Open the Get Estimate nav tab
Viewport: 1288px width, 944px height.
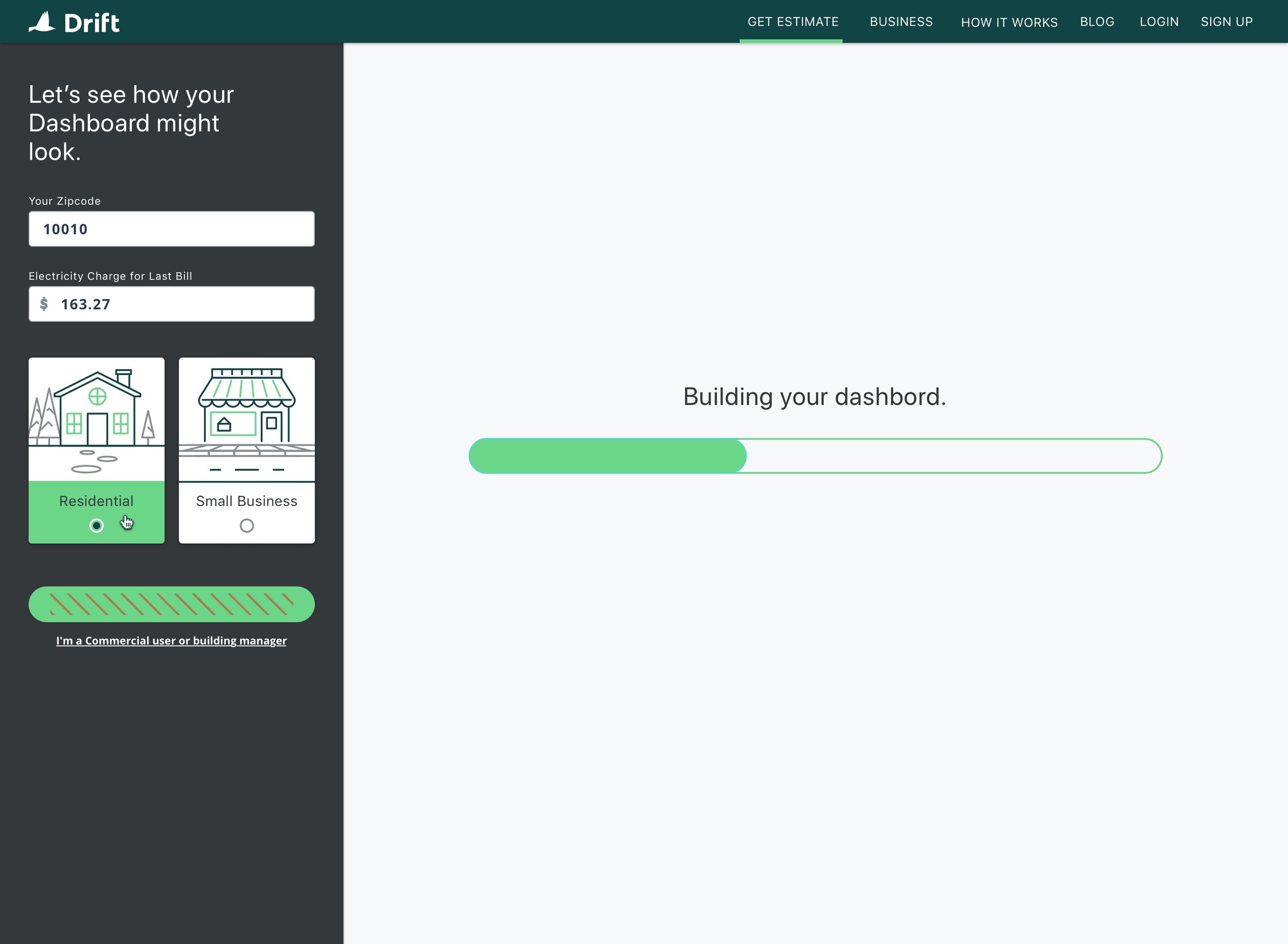792,22
